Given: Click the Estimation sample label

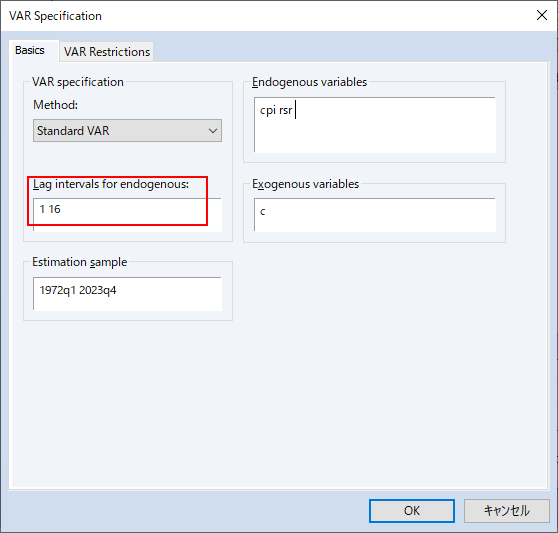Looking at the screenshot, I should pyautogui.click(x=80, y=262).
